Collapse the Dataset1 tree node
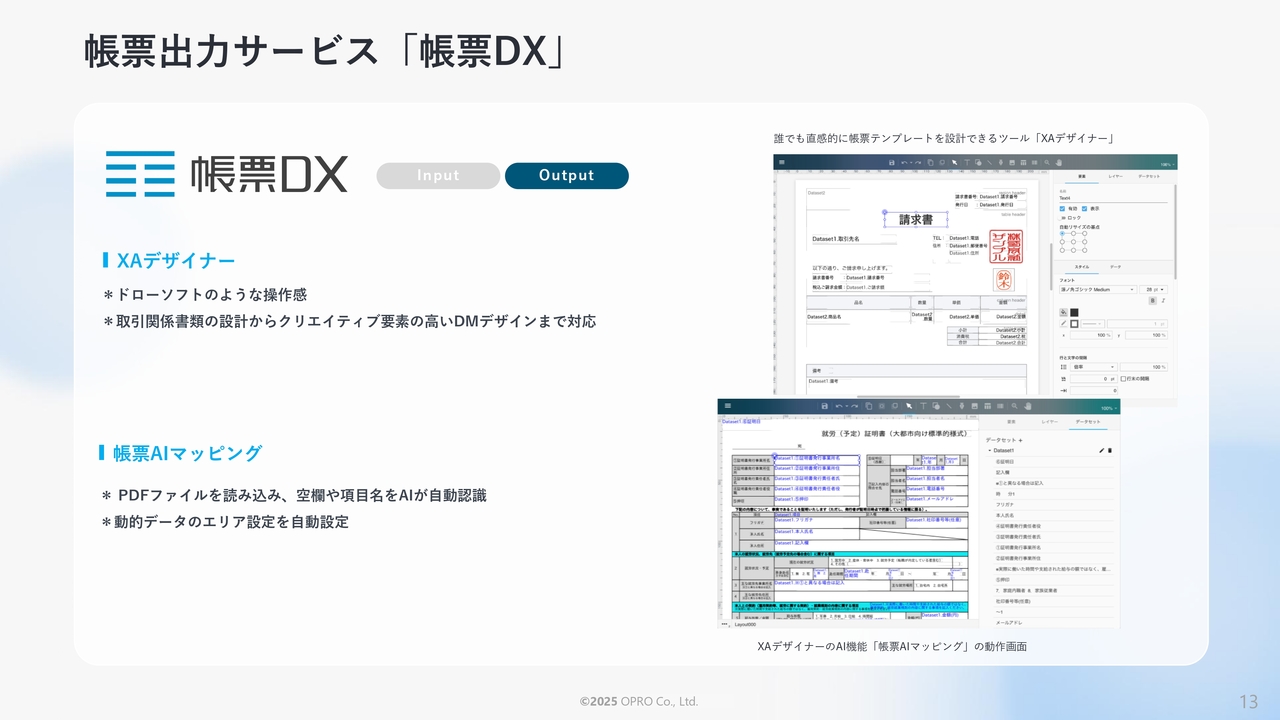The height and width of the screenshot is (720, 1280). (988, 451)
